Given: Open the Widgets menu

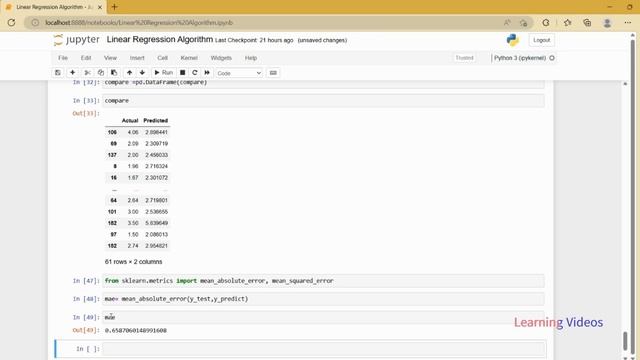Looking at the screenshot, I should click(x=221, y=58).
